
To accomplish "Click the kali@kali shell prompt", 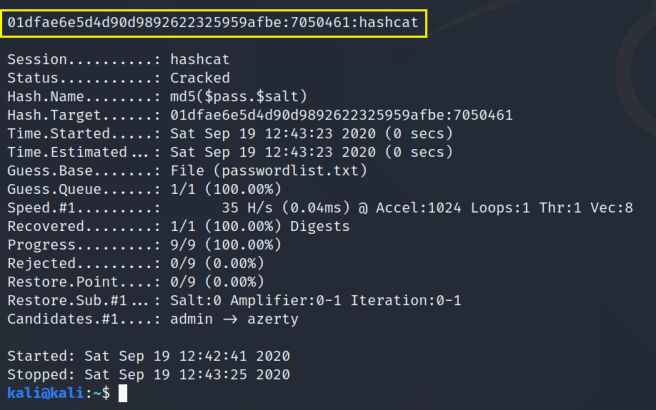I will [55, 394].
